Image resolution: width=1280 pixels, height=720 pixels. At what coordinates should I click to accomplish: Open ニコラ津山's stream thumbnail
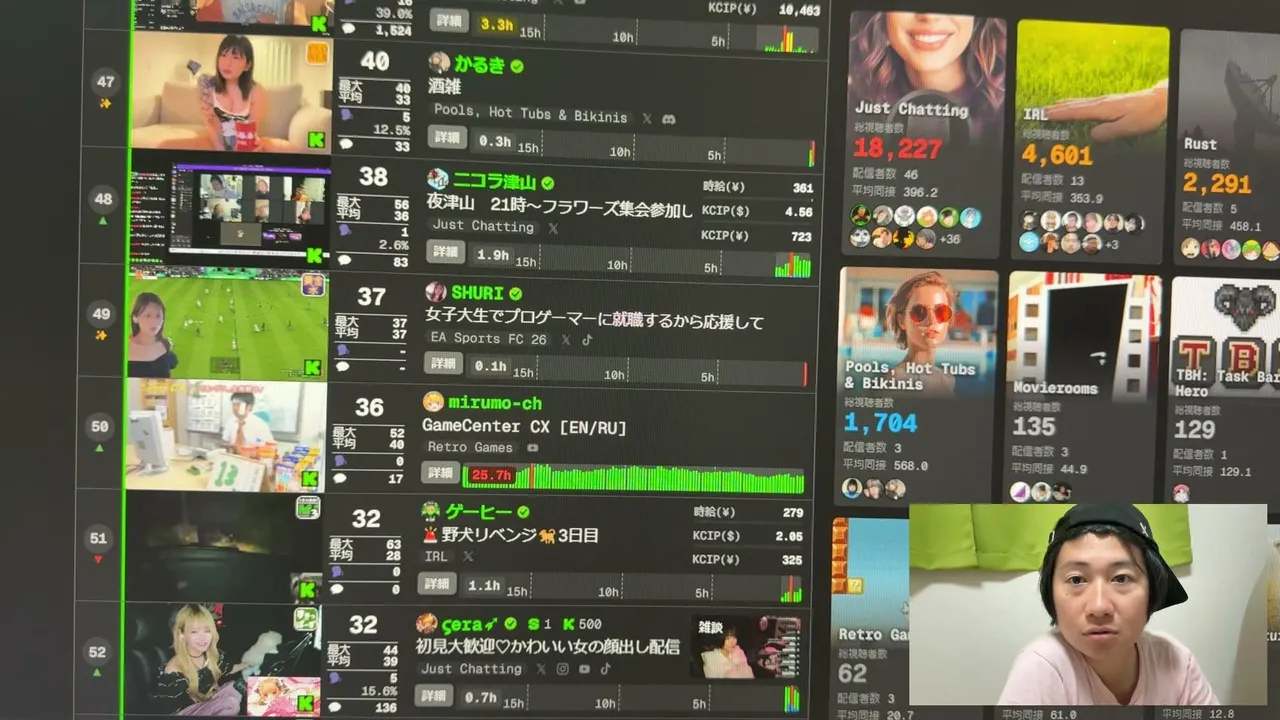click(228, 209)
